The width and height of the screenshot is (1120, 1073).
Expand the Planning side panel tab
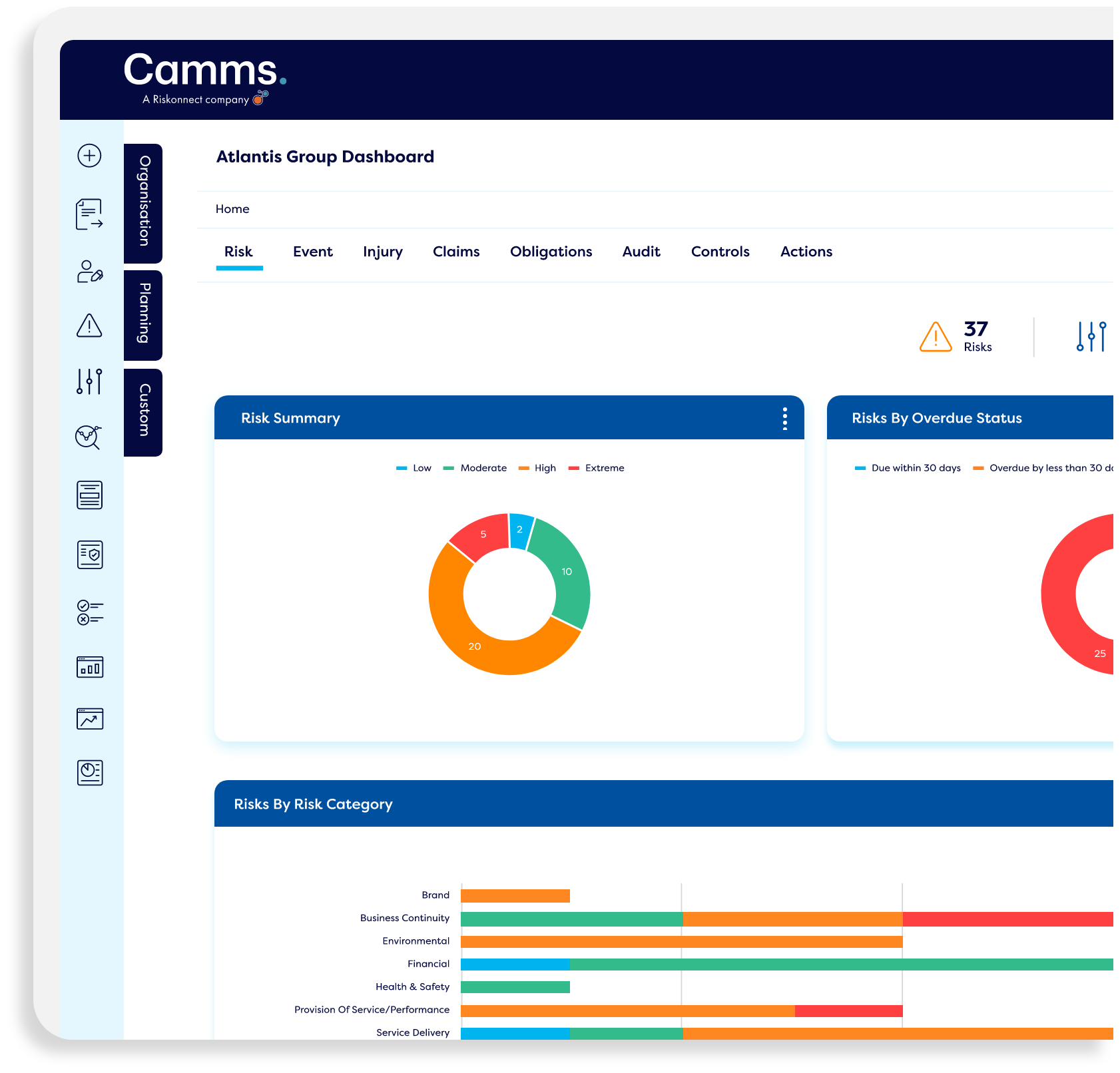pos(143,314)
